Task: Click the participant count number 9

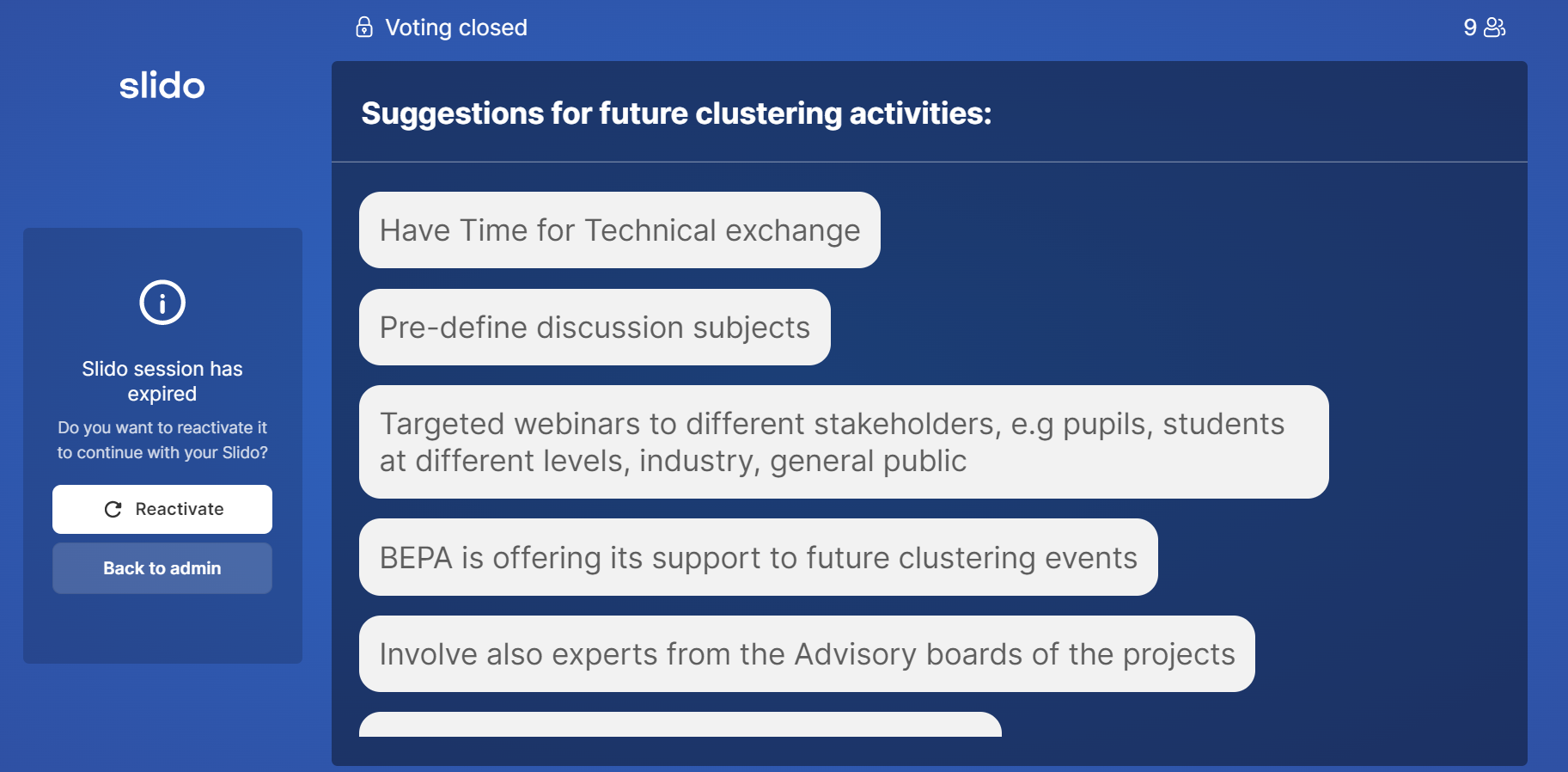Action: click(1470, 28)
